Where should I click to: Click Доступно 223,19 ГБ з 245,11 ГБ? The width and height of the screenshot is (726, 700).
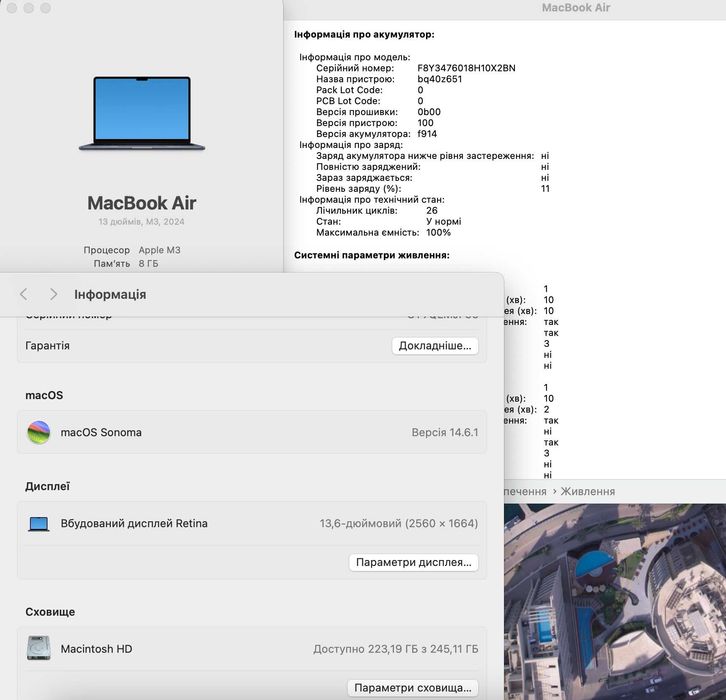click(x=395, y=649)
